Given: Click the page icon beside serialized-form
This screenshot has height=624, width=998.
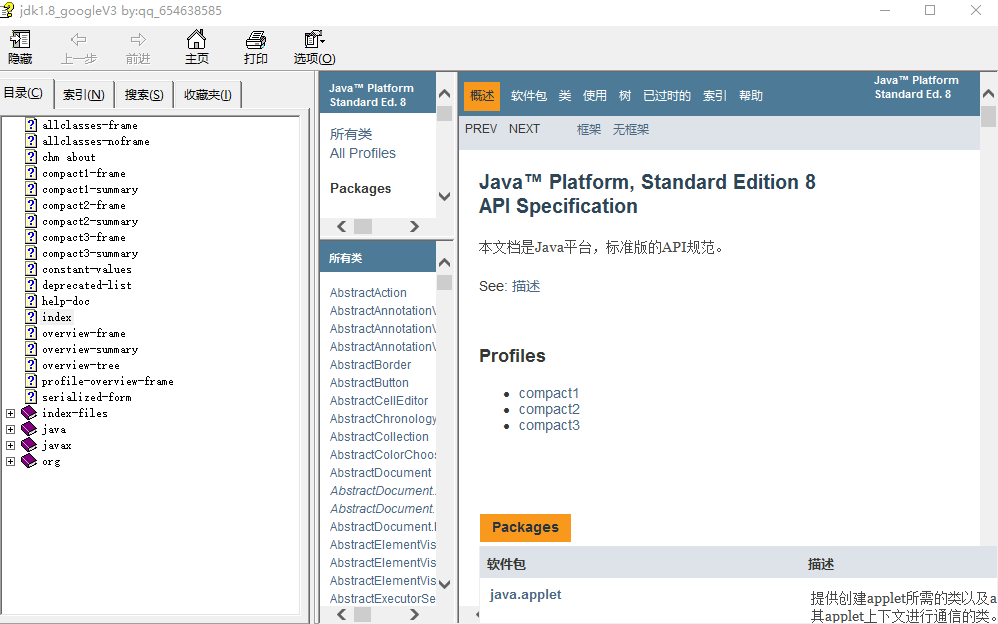Looking at the screenshot, I should 31,397.
